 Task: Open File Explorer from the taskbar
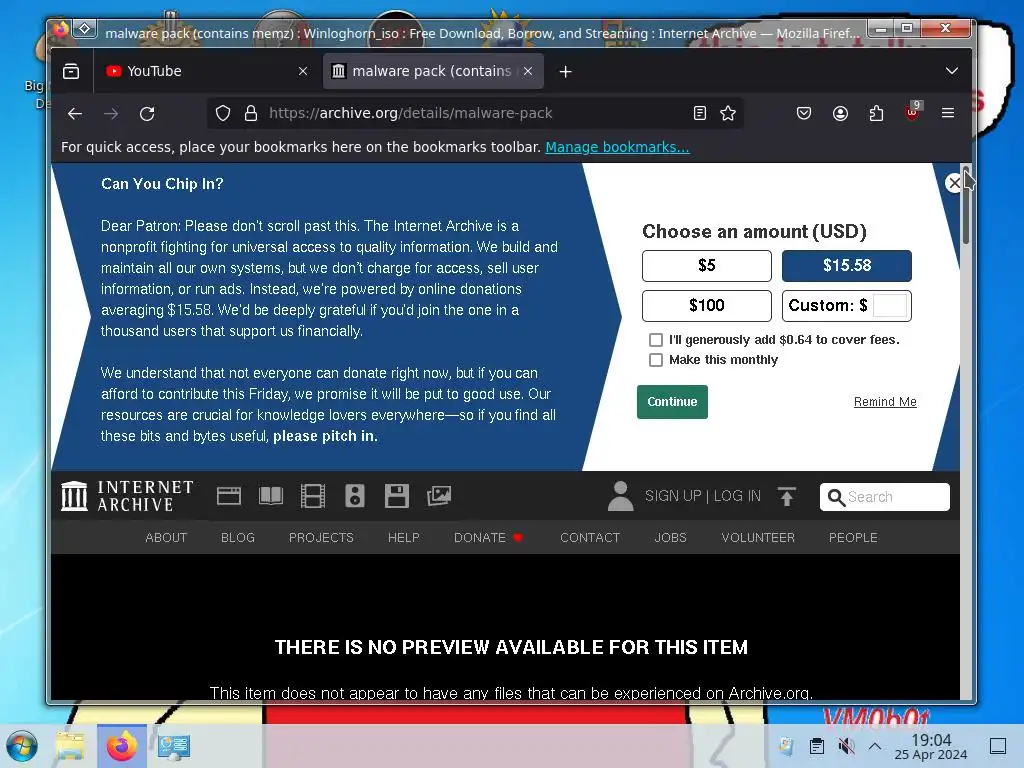tap(71, 746)
